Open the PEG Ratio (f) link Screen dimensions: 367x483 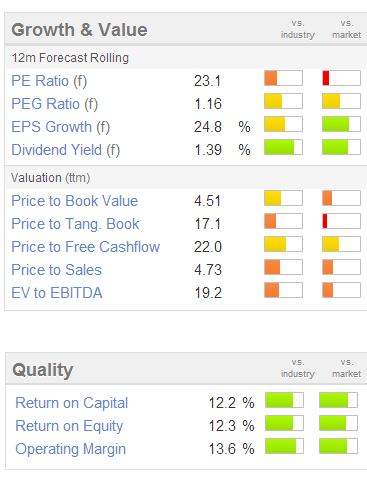pos(55,104)
